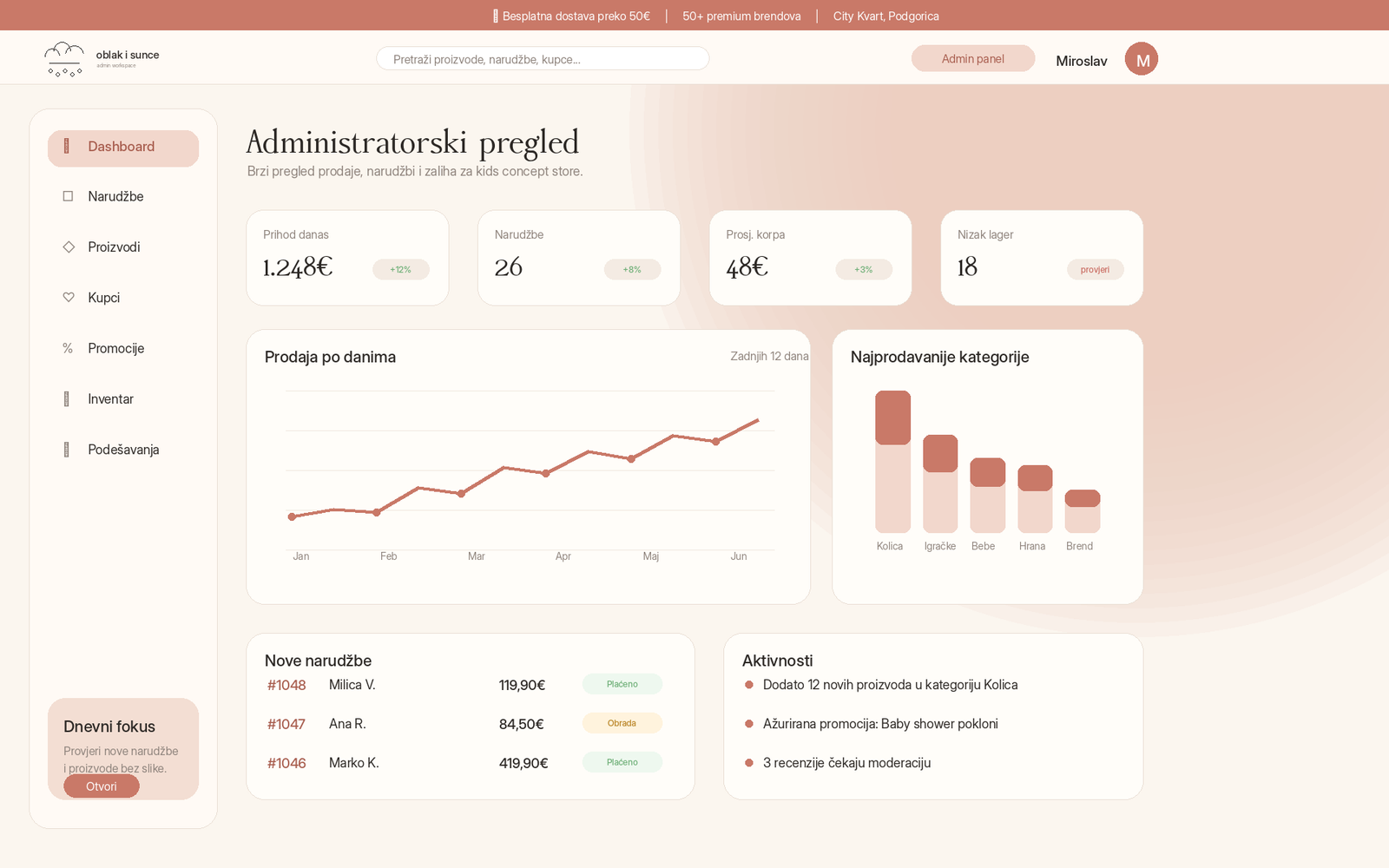
Task: Click the 119,90€ order amount
Action: 522,685
